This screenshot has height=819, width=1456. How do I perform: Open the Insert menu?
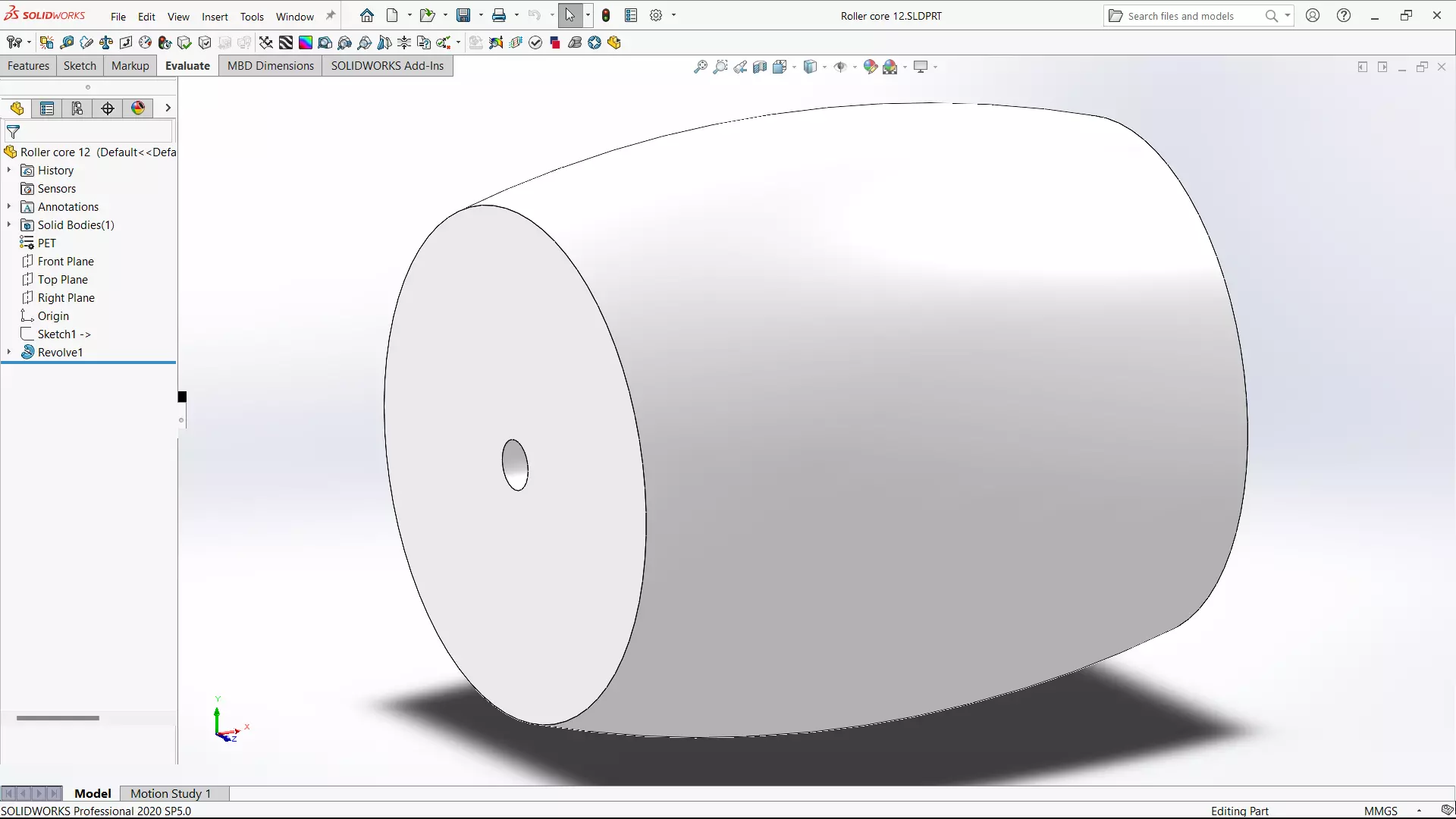215,16
